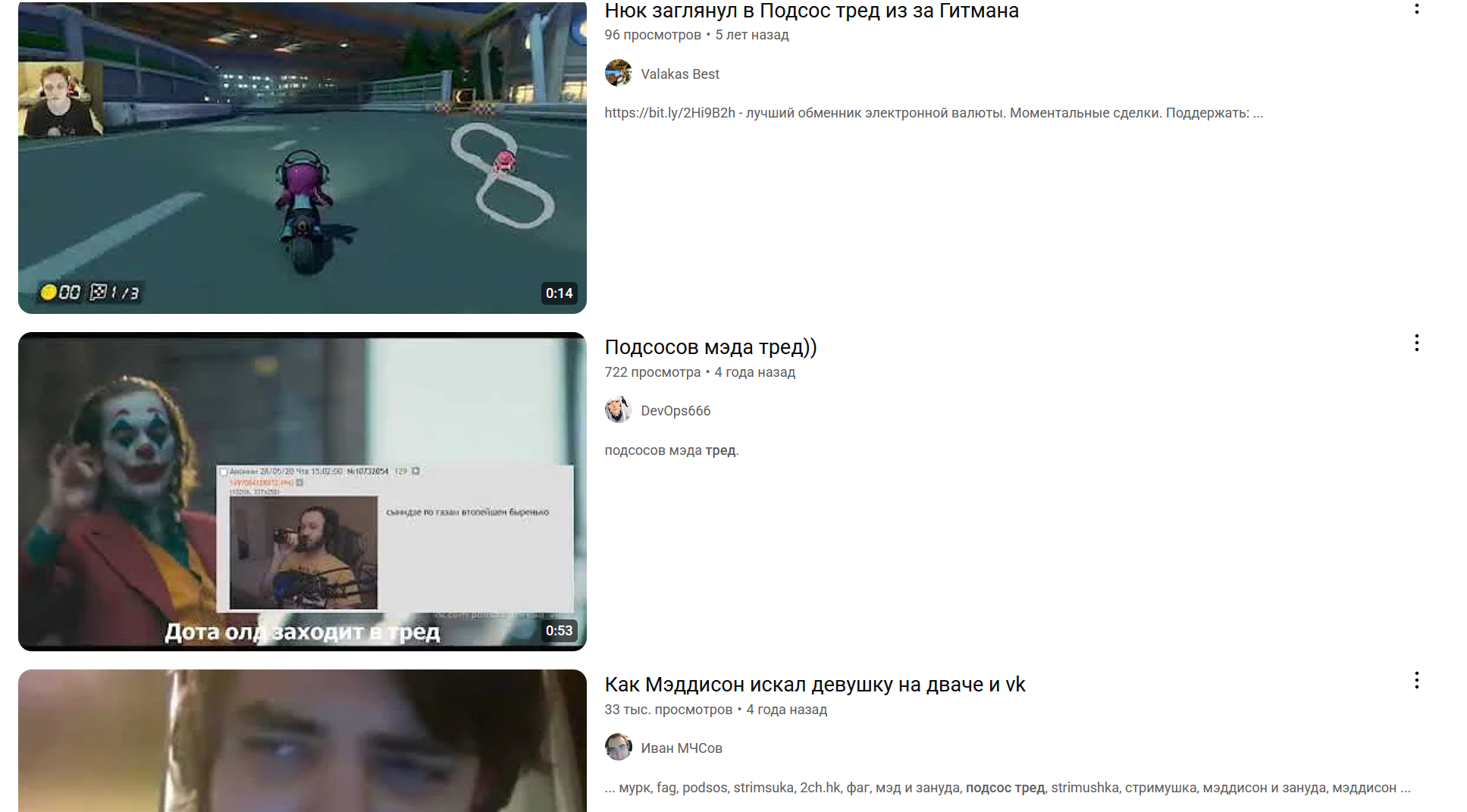This screenshot has height=812, width=1467.
Task: Click the description 'подсосов мэда тред.'
Action: (x=672, y=450)
